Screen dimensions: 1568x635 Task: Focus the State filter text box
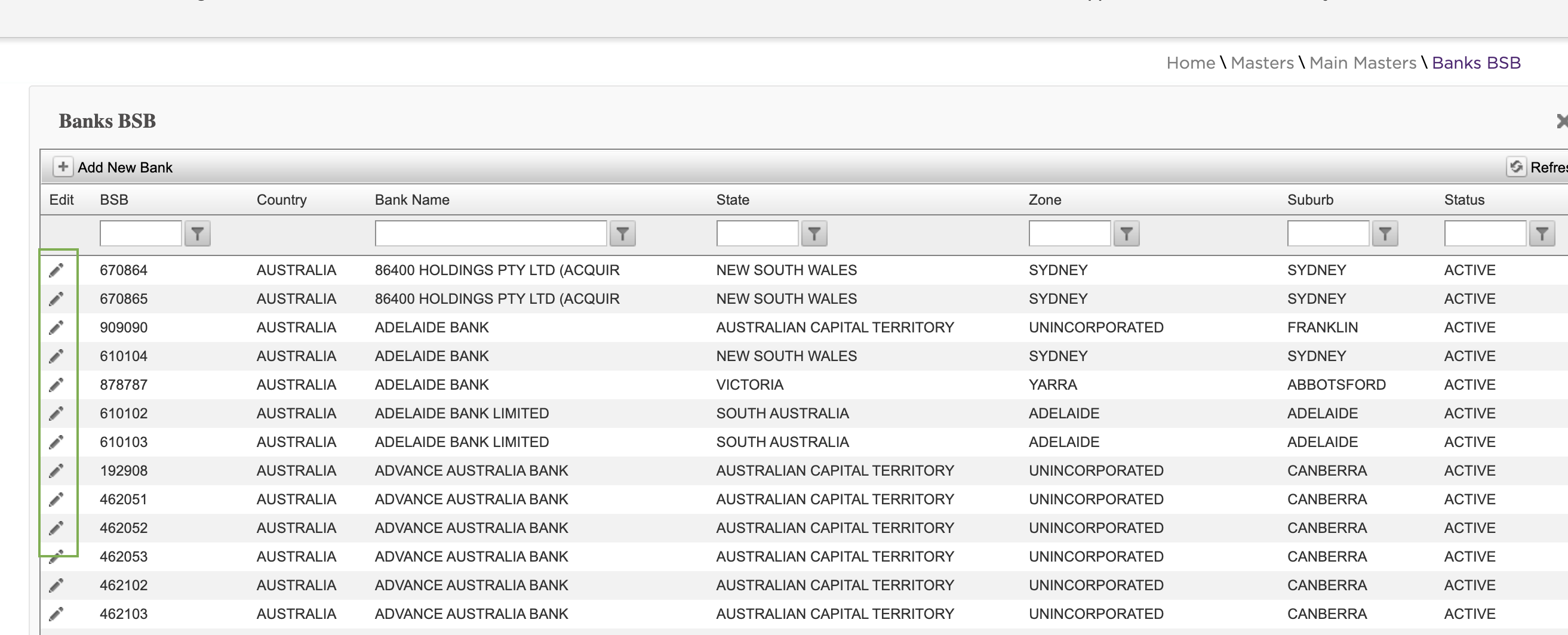(x=757, y=233)
